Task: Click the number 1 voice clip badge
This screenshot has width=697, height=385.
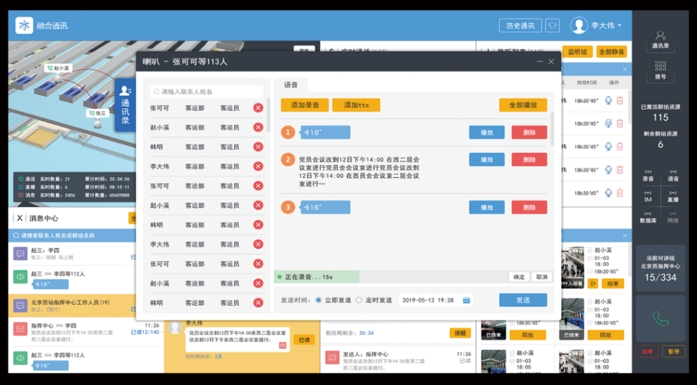Action: click(x=288, y=132)
